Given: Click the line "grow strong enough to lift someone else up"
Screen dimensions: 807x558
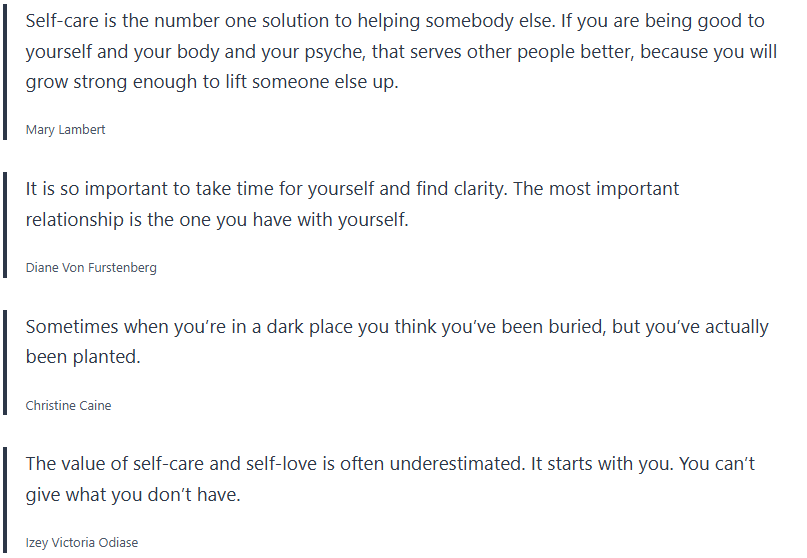Looking at the screenshot, I should coord(212,82).
